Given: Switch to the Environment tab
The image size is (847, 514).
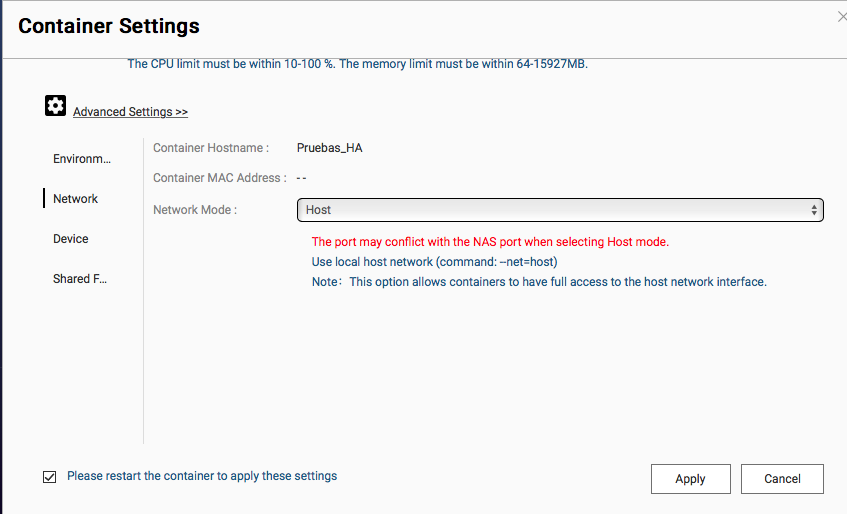Looking at the screenshot, I should coord(82,159).
